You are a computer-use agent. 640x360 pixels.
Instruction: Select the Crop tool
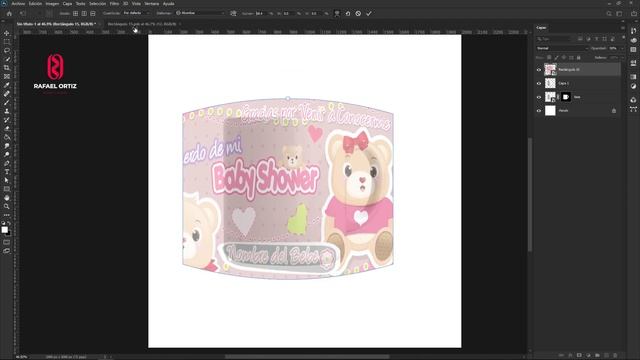pos(7,68)
